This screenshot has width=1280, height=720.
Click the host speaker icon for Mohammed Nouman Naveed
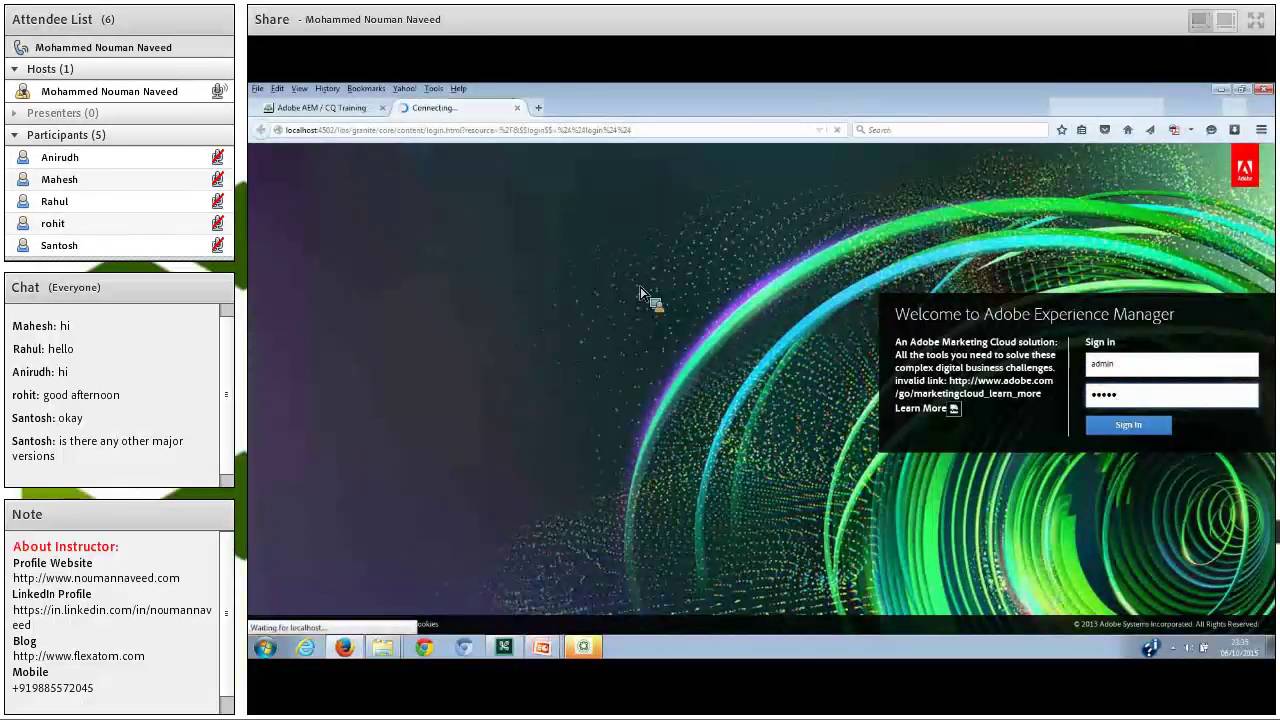(x=217, y=91)
